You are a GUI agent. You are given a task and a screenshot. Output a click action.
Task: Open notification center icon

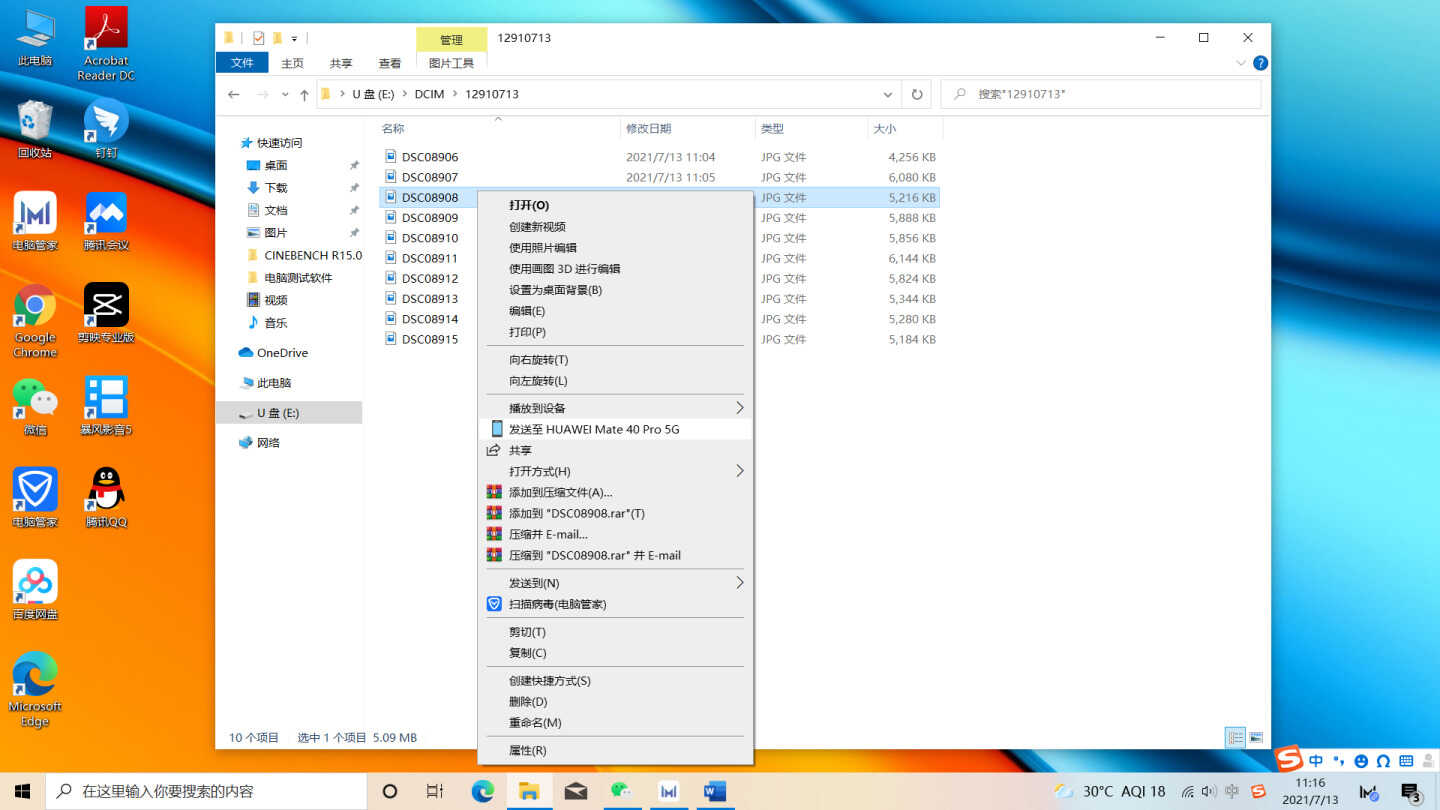(1411, 792)
